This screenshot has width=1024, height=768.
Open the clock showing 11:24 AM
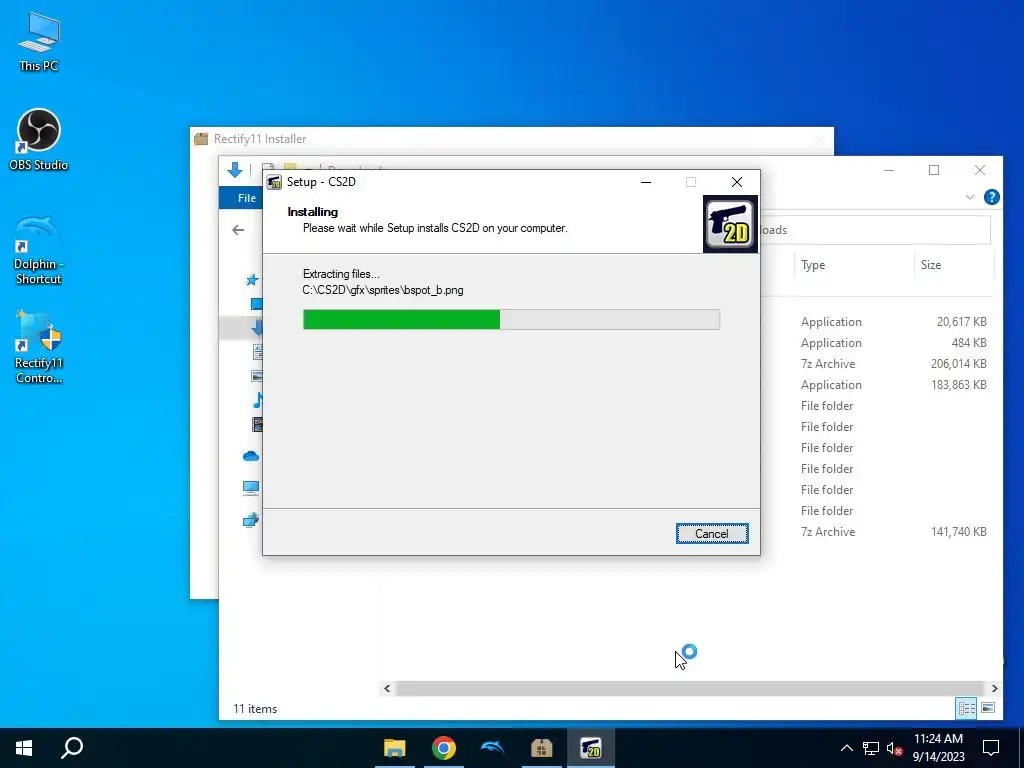click(x=938, y=748)
